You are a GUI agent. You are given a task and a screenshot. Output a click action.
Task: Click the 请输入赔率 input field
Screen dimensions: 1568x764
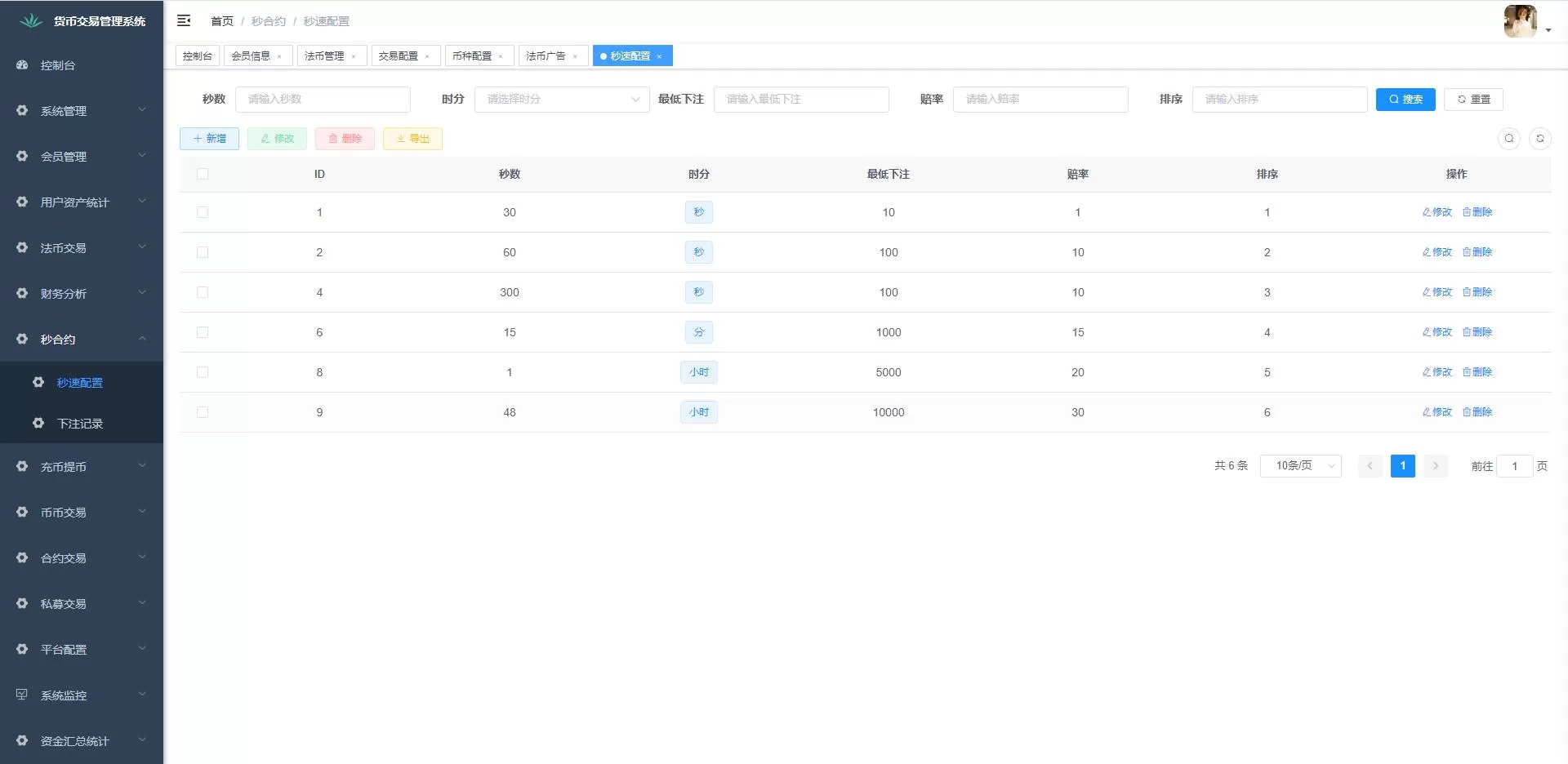click(x=1040, y=100)
